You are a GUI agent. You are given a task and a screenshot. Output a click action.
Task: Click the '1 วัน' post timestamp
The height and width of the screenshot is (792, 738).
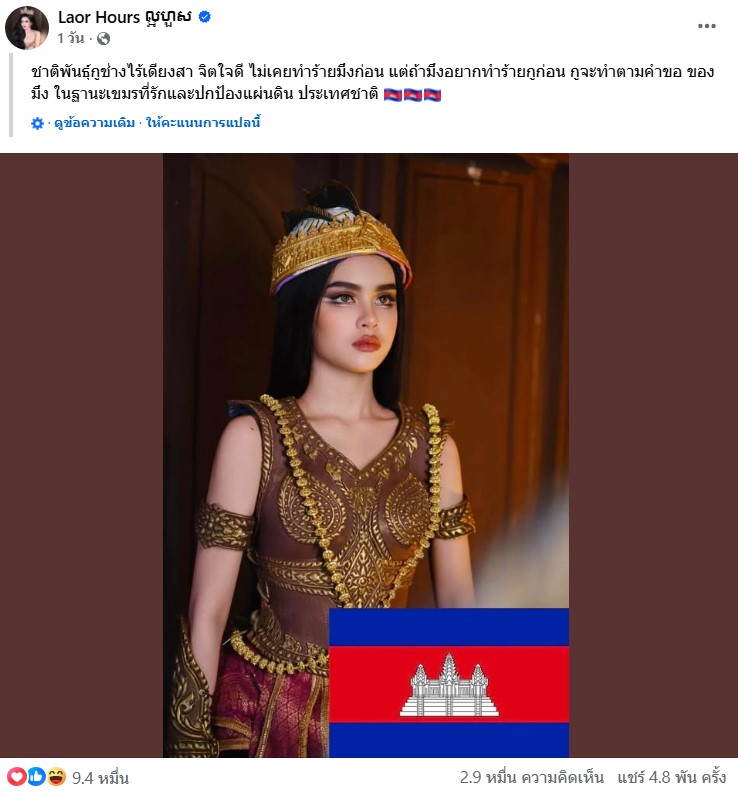pos(71,38)
